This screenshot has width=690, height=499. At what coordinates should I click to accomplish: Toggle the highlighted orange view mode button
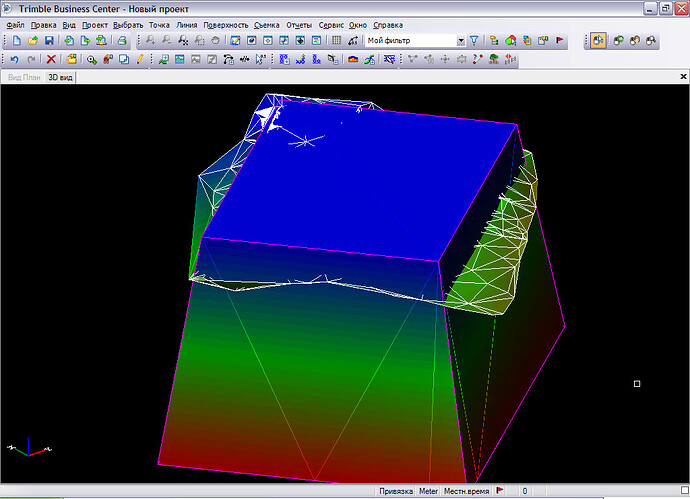point(598,40)
